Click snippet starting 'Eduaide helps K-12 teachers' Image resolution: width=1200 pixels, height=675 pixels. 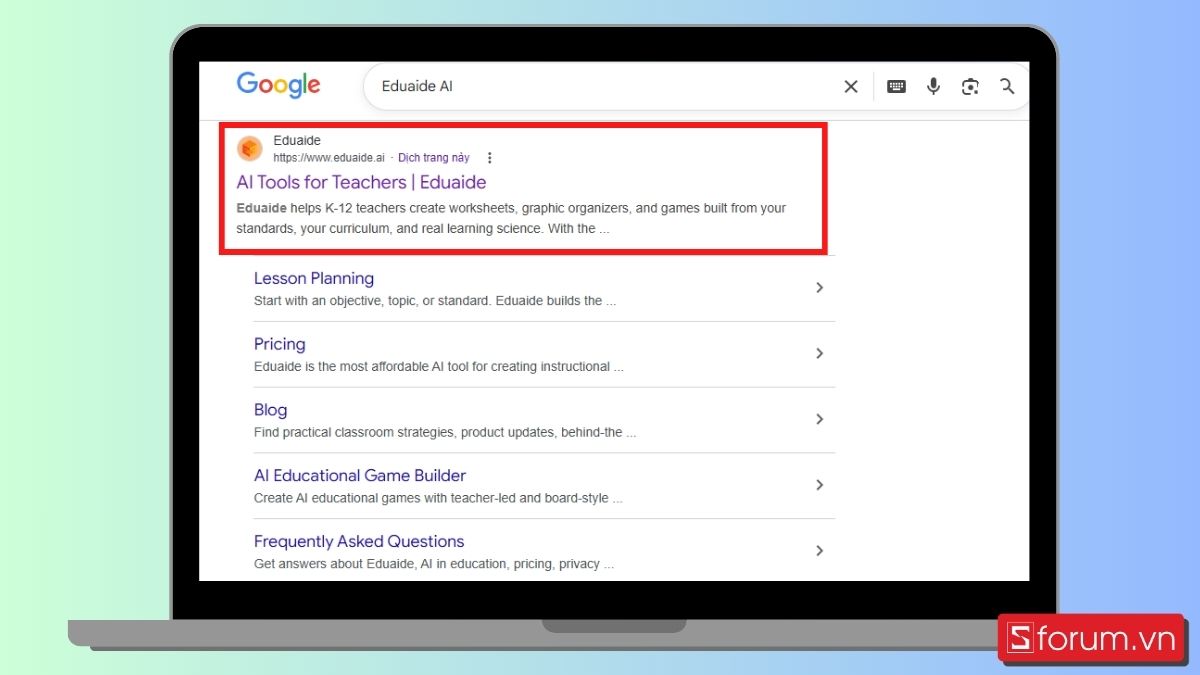(x=511, y=218)
